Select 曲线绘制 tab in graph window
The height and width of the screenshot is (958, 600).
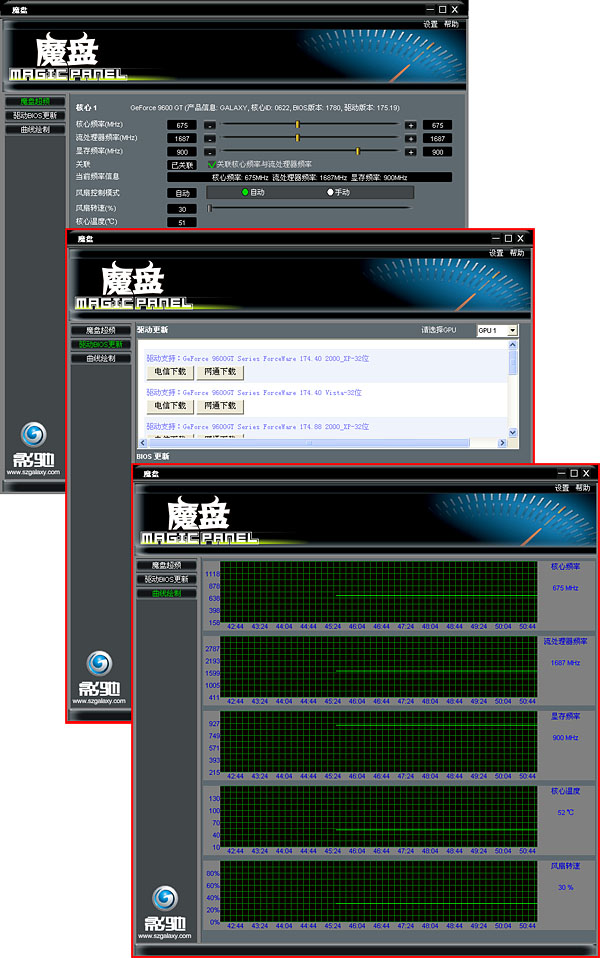coord(166,593)
